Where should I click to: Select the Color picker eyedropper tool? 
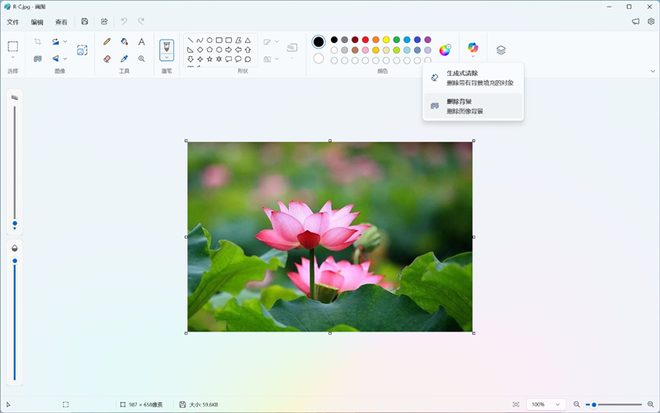tap(124, 59)
